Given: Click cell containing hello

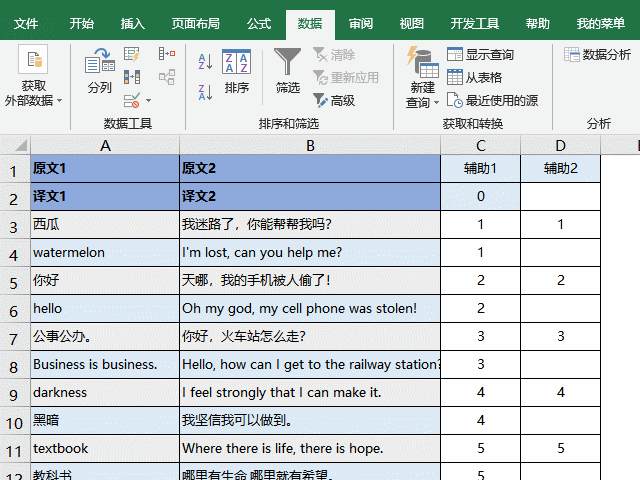Looking at the screenshot, I should point(105,309).
